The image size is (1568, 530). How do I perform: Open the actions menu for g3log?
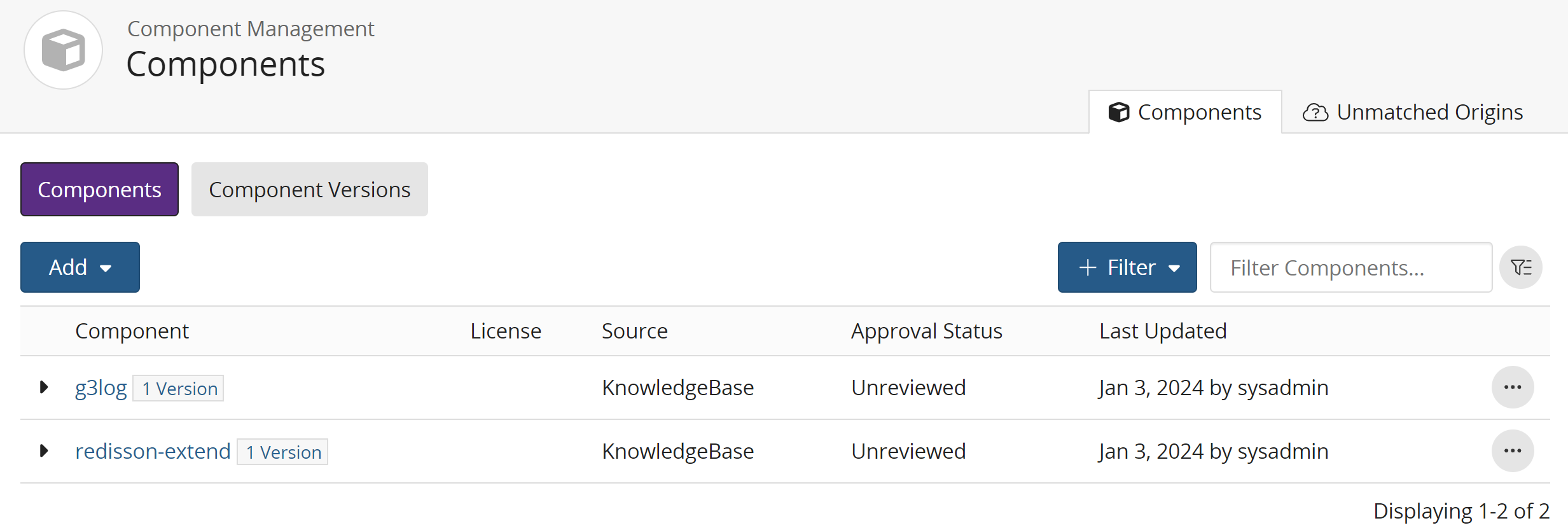tap(1513, 387)
